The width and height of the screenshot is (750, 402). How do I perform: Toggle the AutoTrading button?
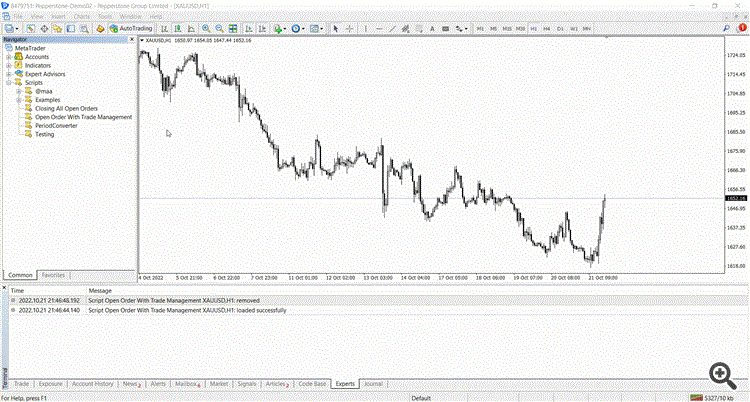pos(131,29)
